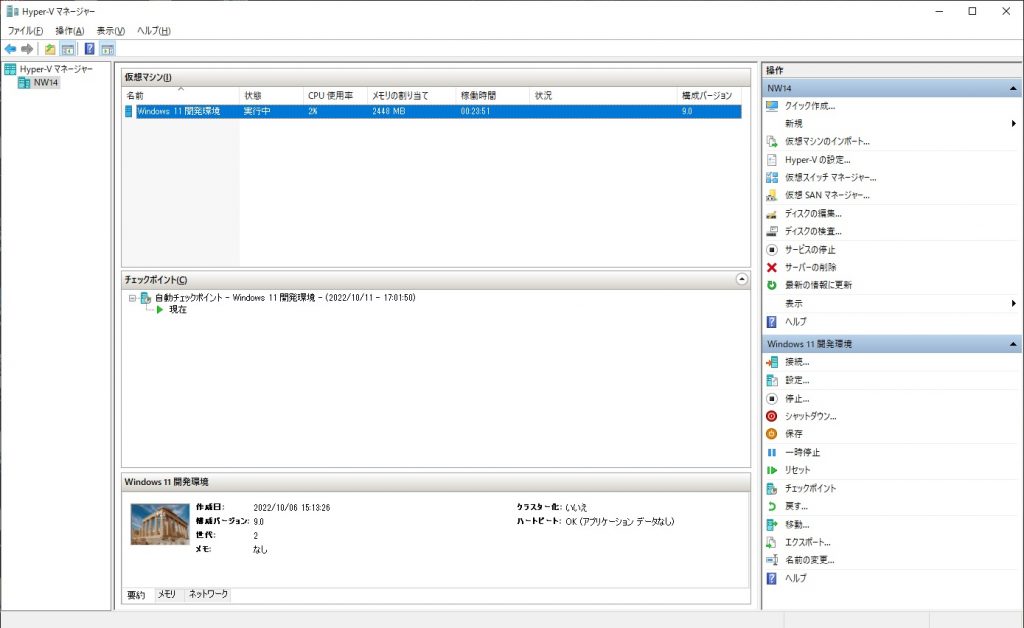Click サーバーの削除 (Remove Server)
This screenshot has height=628, width=1024.
(810, 267)
